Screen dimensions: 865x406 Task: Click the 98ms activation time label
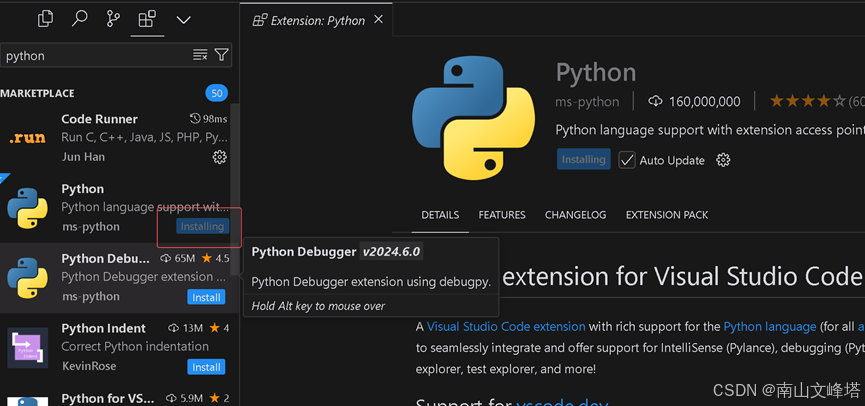point(208,119)
